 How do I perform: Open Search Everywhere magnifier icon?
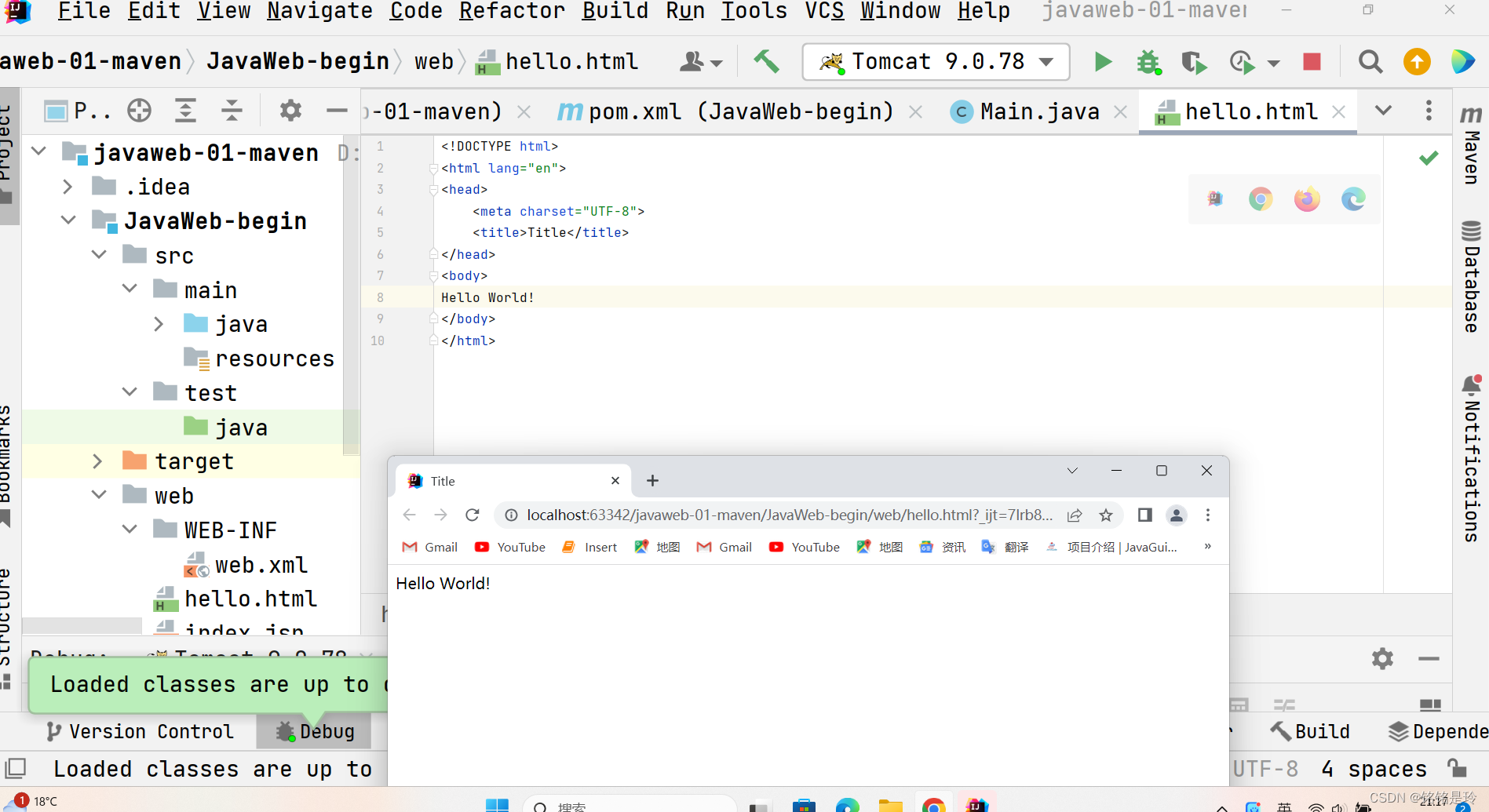click(x=1370, y=61)
